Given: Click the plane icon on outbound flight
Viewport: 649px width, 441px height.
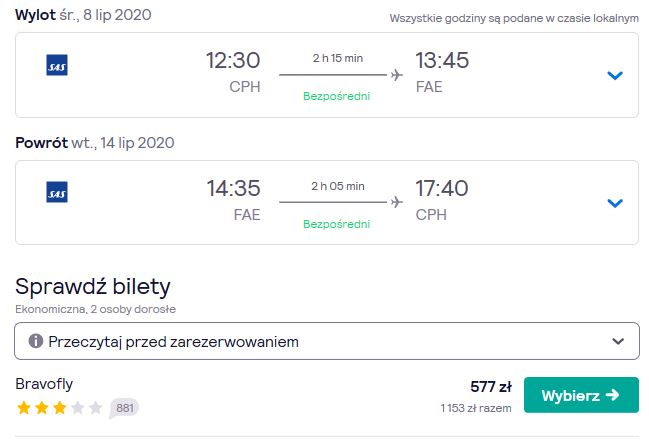Looking at the screenshot, I should pyautogui.click(x=397, y=75).
